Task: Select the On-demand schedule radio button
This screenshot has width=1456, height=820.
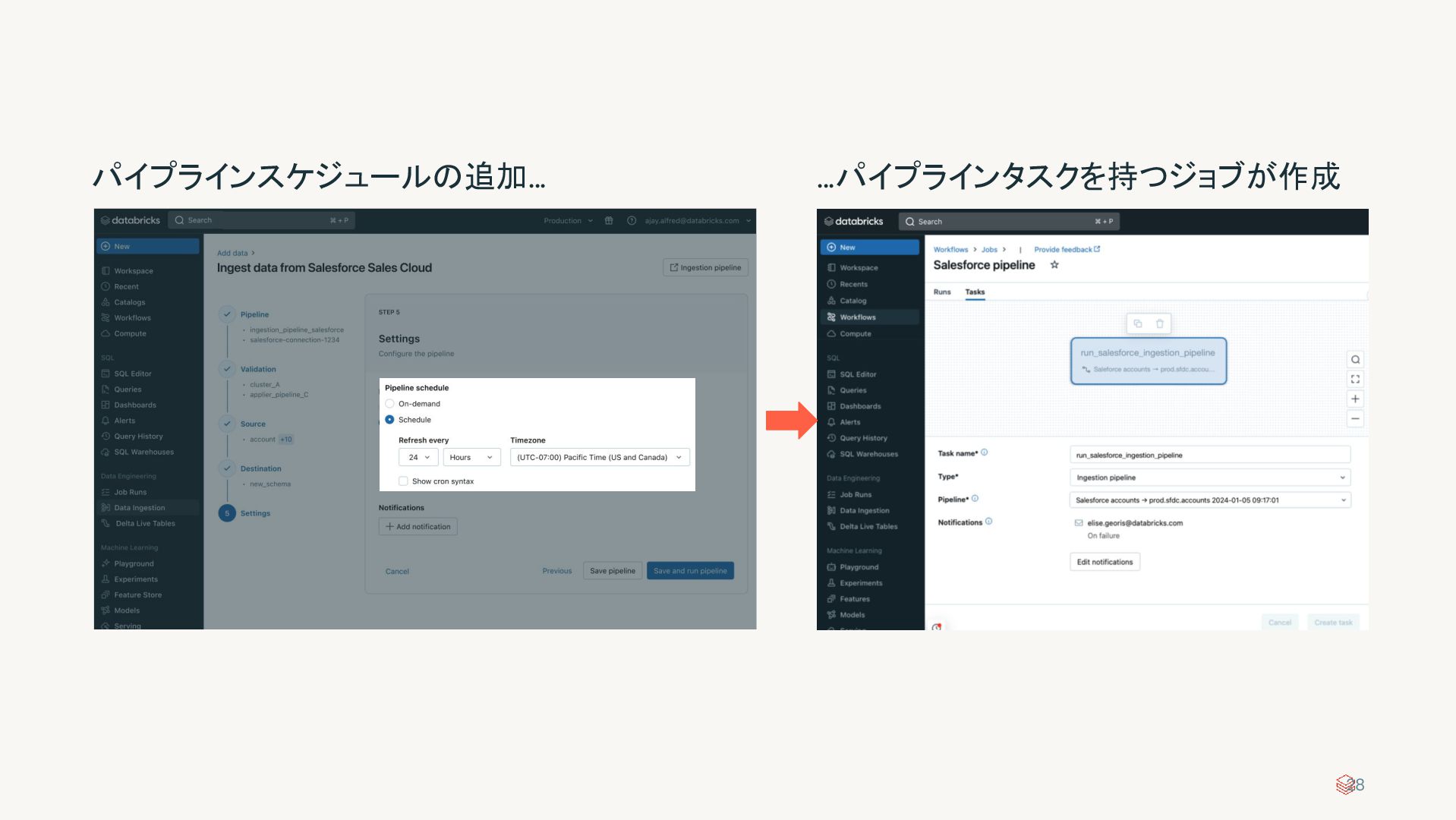Action: pyautogui.click(x=389, y=404)
